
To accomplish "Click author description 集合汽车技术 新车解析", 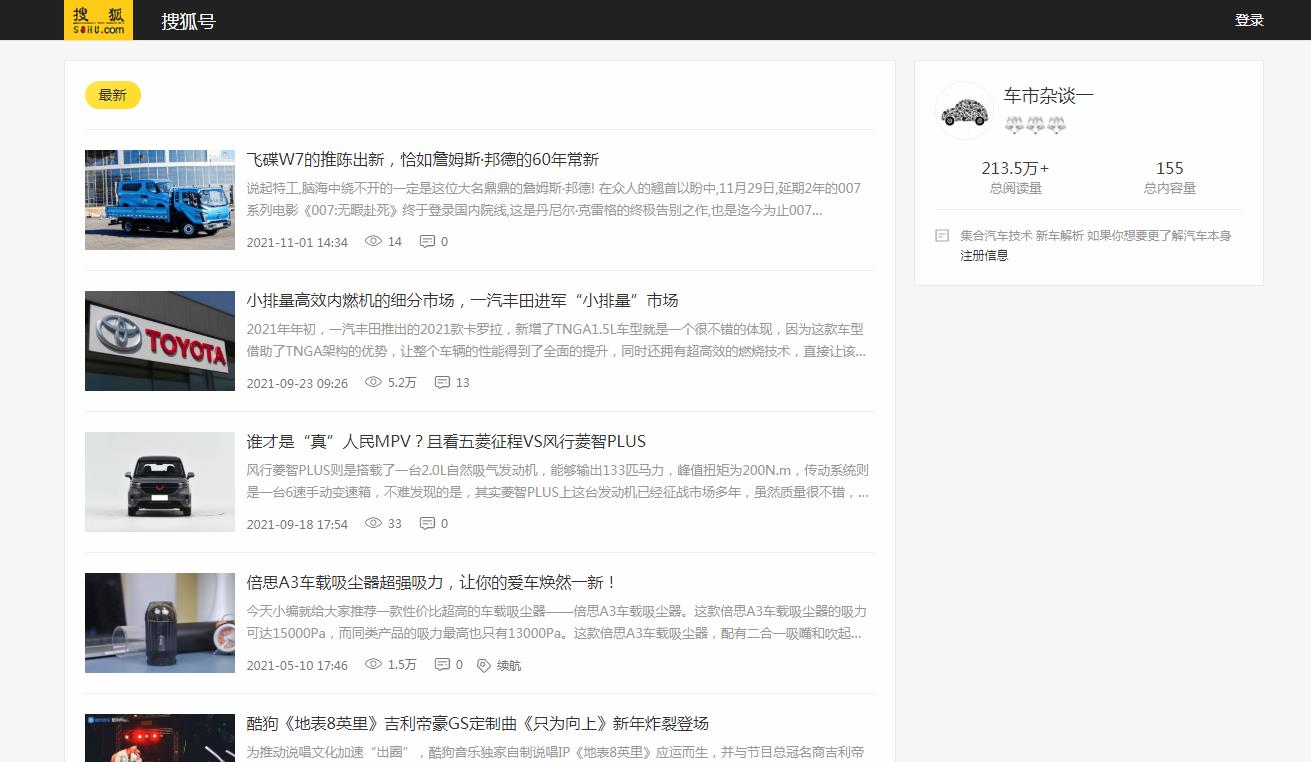I will click(1096, 236).
